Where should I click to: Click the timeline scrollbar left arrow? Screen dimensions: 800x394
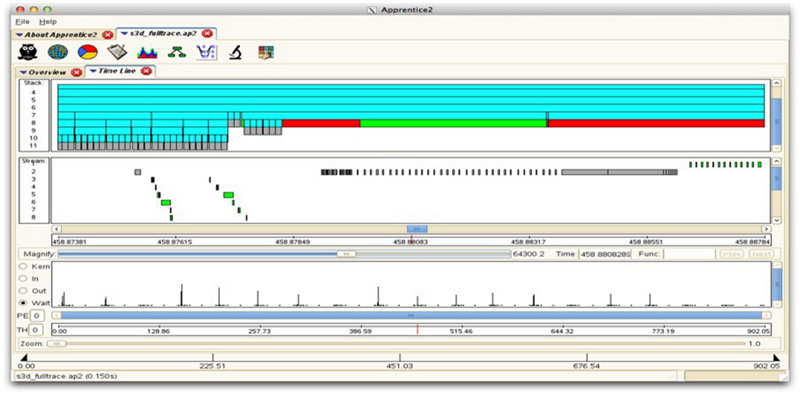click(57, 229)
